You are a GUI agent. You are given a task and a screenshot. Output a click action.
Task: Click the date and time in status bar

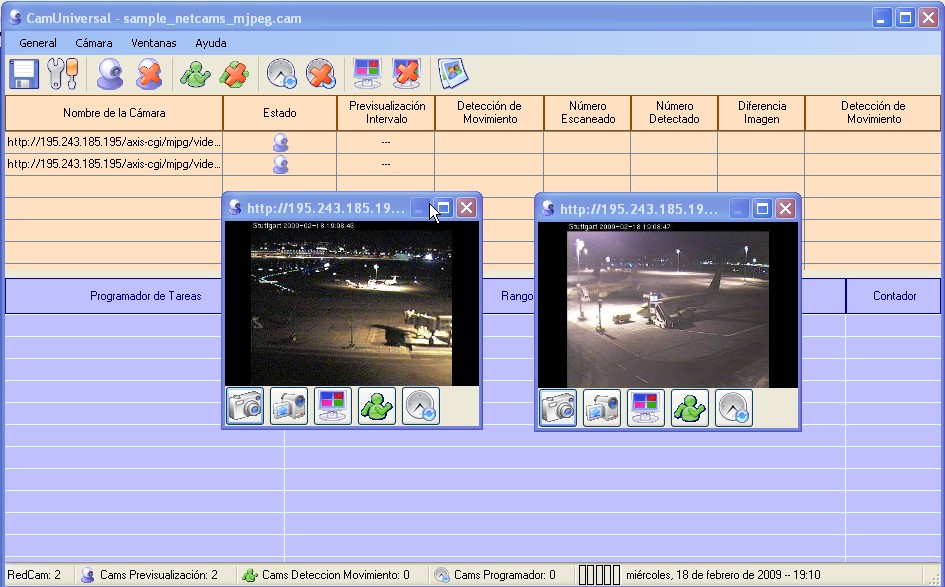pos(723,575)
